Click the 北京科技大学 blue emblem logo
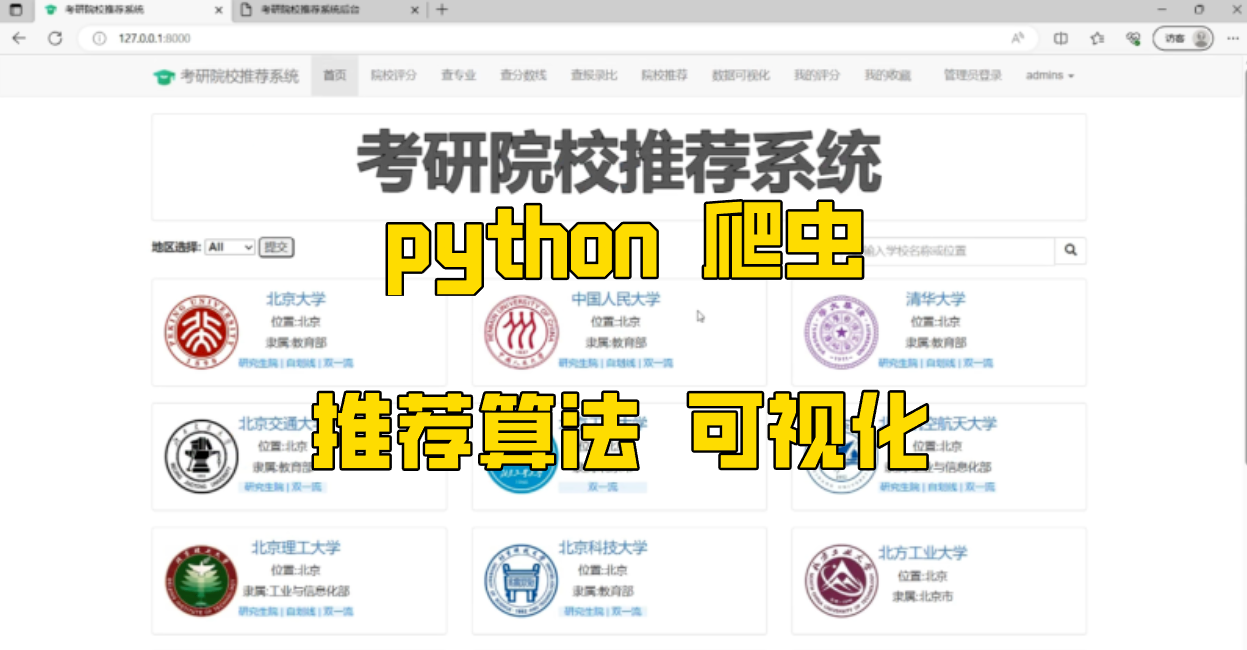Screen dimensions: 1247x650 click(x=520, y=581)
